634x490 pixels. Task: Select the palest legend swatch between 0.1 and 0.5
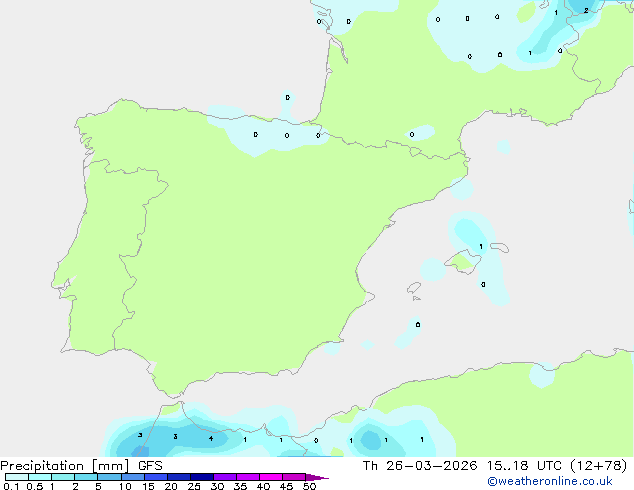(17, 477)
